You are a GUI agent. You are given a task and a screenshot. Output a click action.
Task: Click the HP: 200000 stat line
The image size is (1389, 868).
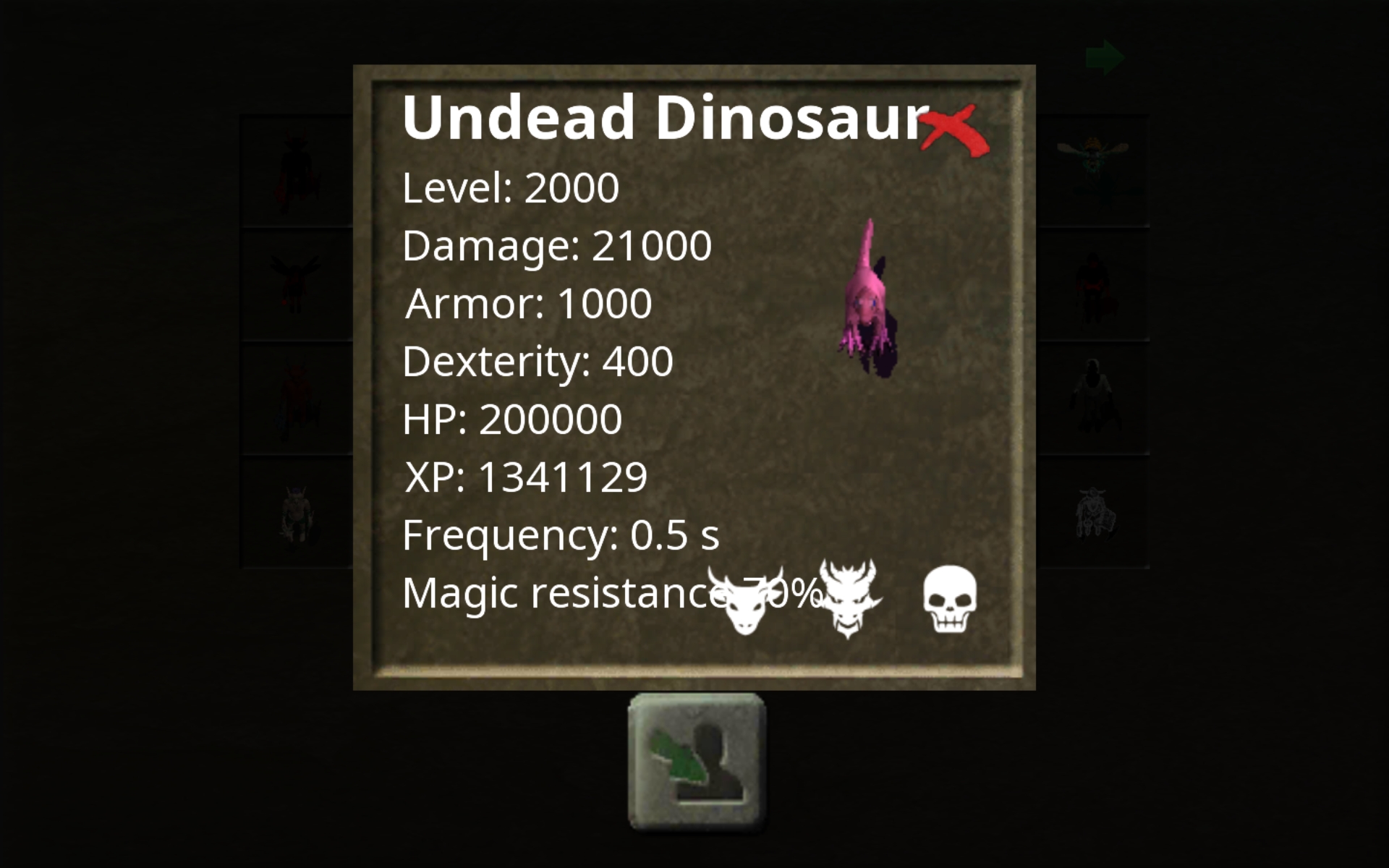[512, 420]
